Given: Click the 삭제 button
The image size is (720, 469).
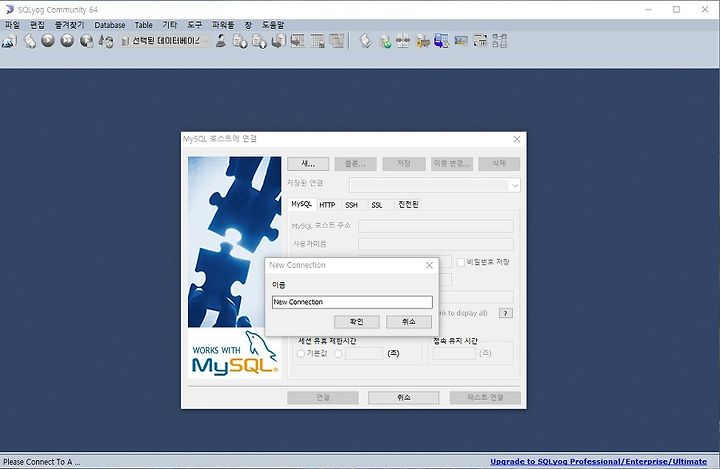Looking at the screenshot, I should pos(499,164).
